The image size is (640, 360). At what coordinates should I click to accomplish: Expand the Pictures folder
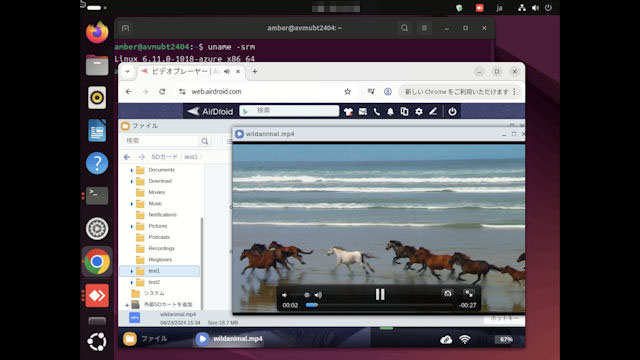click(131, 226)
